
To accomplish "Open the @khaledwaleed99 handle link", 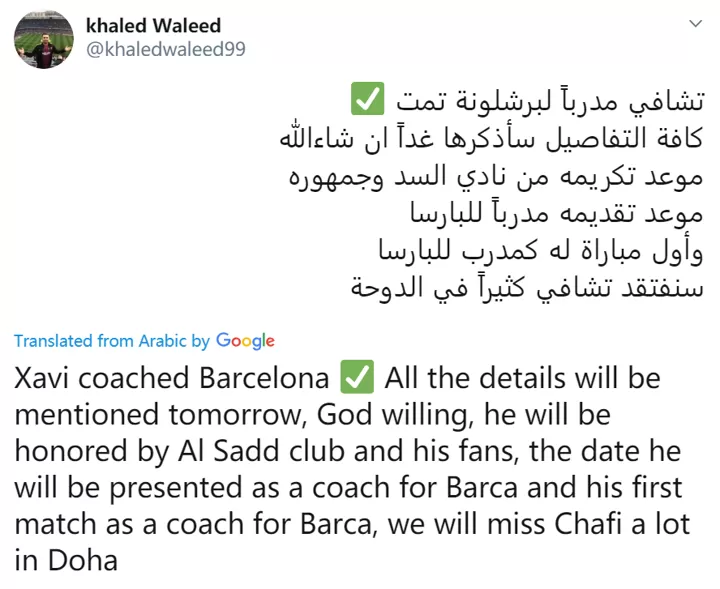I will click(166, 49).
